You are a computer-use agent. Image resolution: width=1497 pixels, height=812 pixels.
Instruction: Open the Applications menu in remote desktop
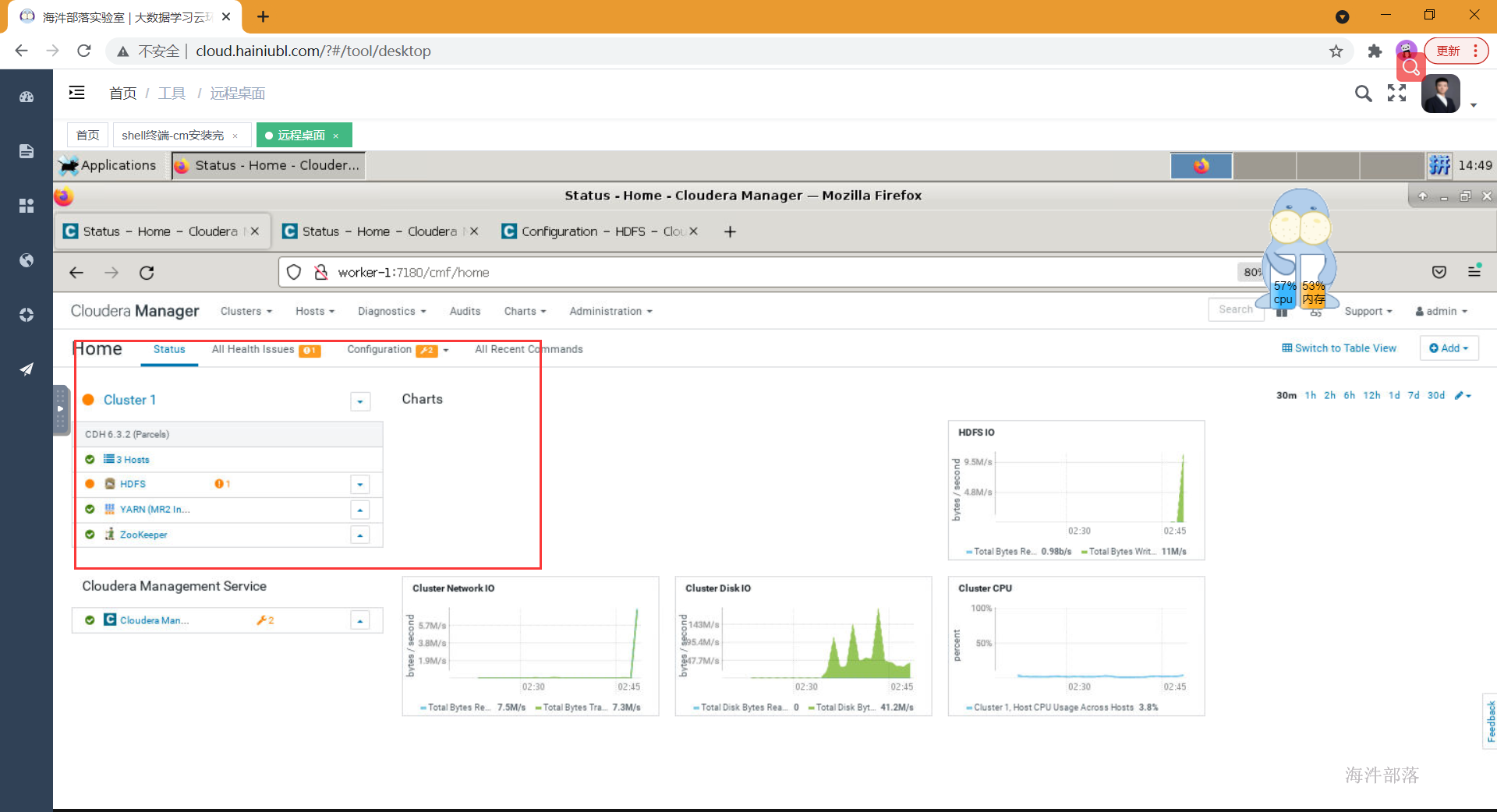pyautogui.click(x=108, y=165)
